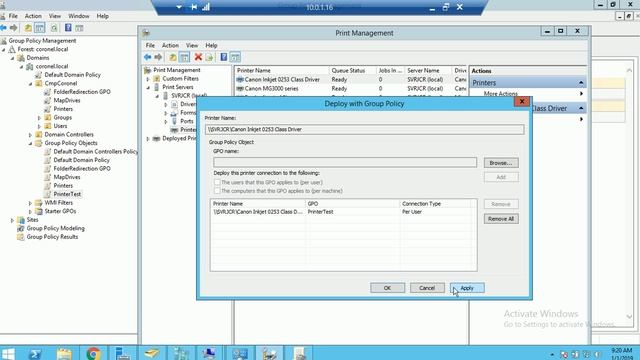
Task: Select the PrinterTest deployment row in the list
Action: 343,212
